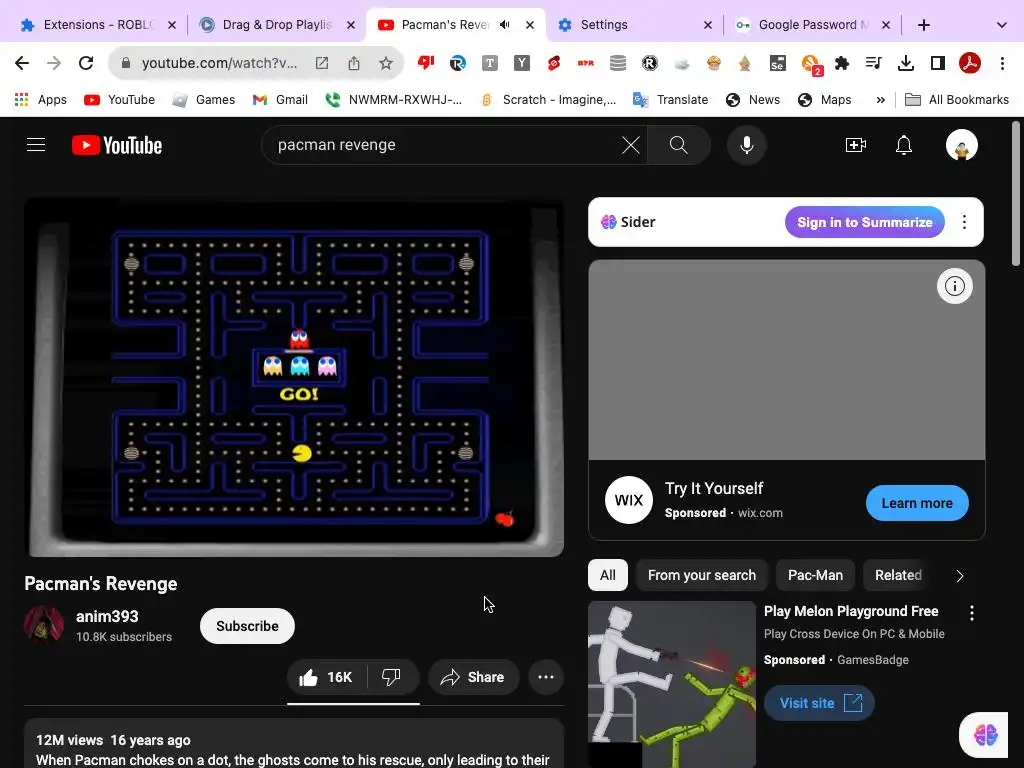Open the ad info icon

coord(955,286)
